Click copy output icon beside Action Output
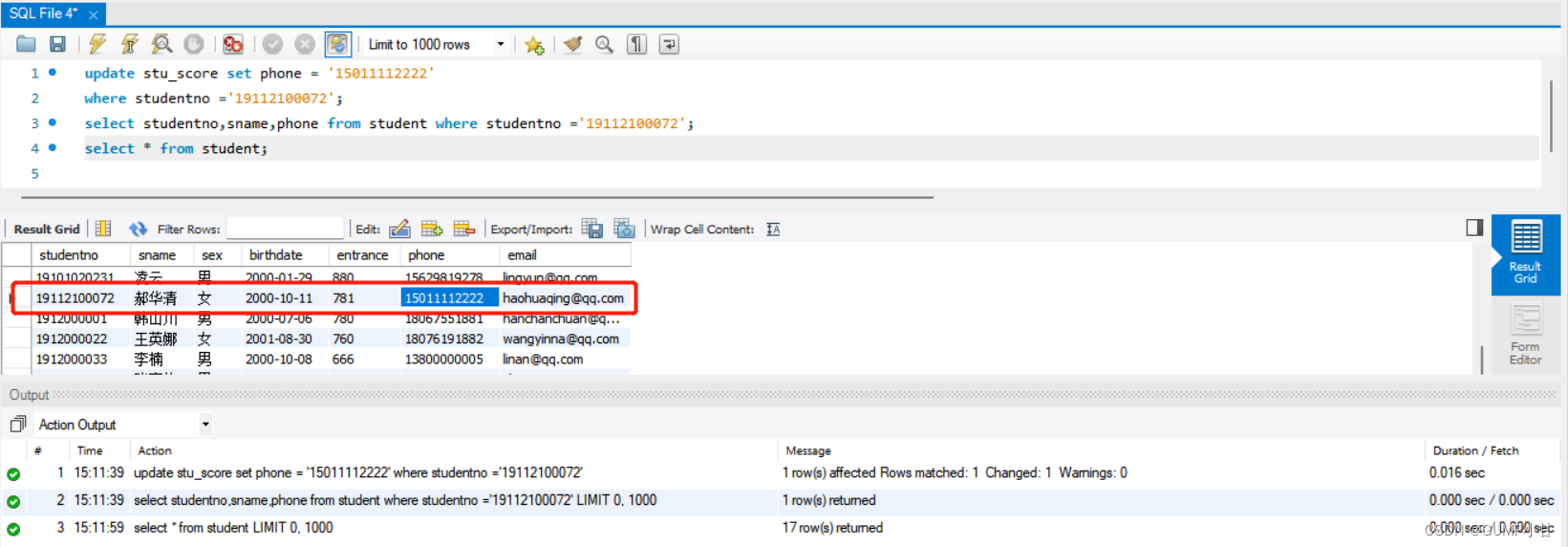The height and width of the screenshot is (547, 1568). 17,425
